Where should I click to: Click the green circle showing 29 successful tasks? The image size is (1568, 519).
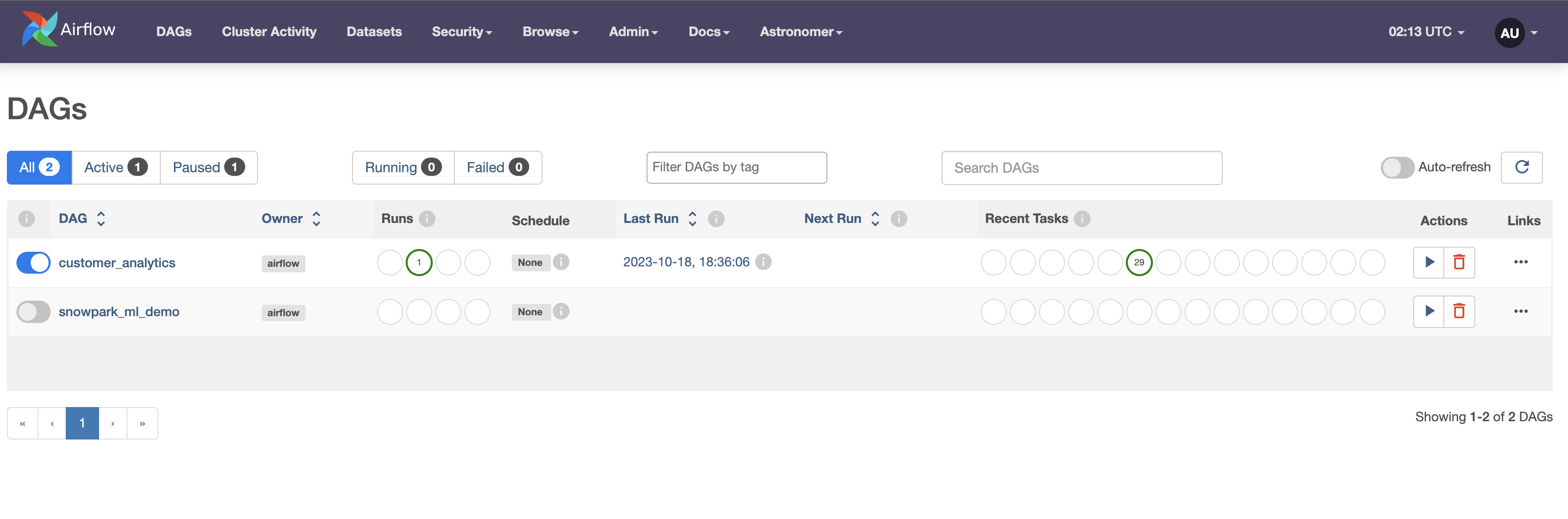tap(1138, 263)
